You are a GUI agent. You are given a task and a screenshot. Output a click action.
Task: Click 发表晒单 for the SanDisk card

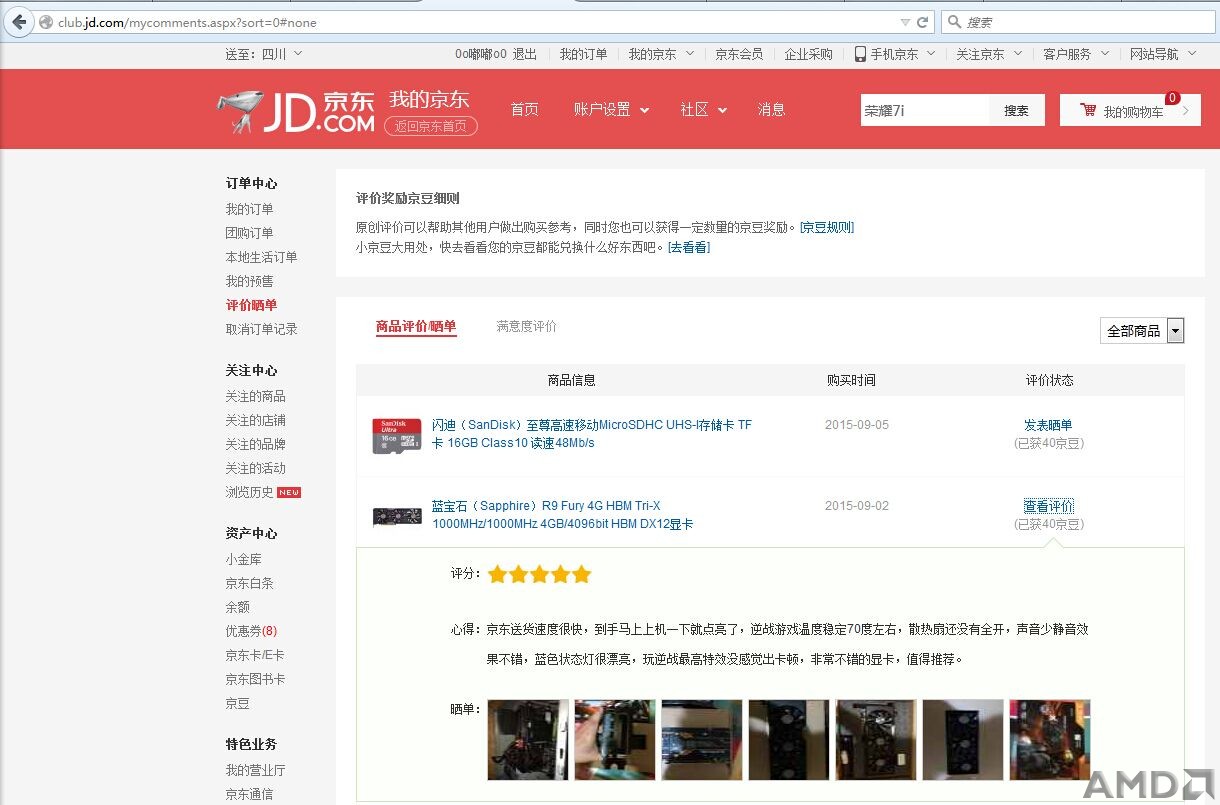pos(1048,425)
